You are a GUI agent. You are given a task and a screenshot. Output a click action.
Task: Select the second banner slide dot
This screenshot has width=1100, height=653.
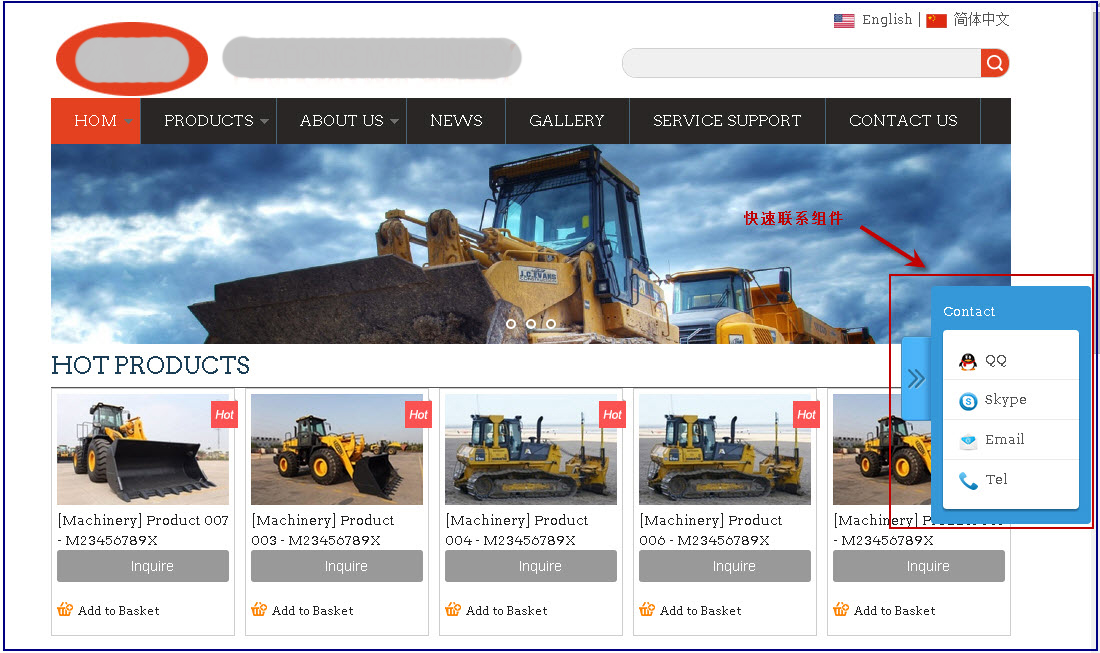coord(531,324)
